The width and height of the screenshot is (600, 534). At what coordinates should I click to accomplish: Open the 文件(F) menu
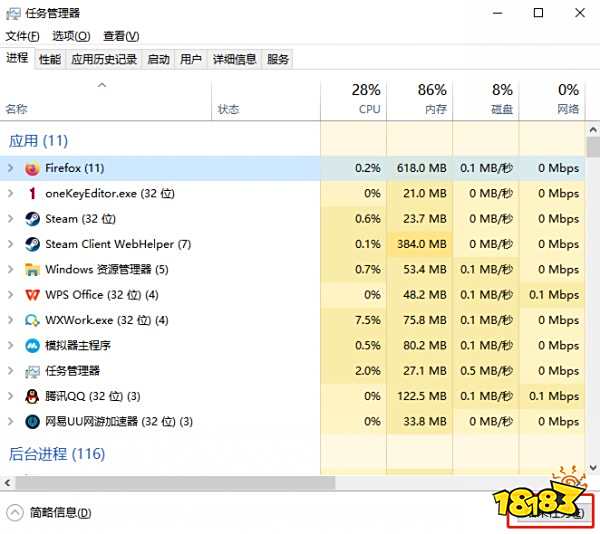point(22,36)
